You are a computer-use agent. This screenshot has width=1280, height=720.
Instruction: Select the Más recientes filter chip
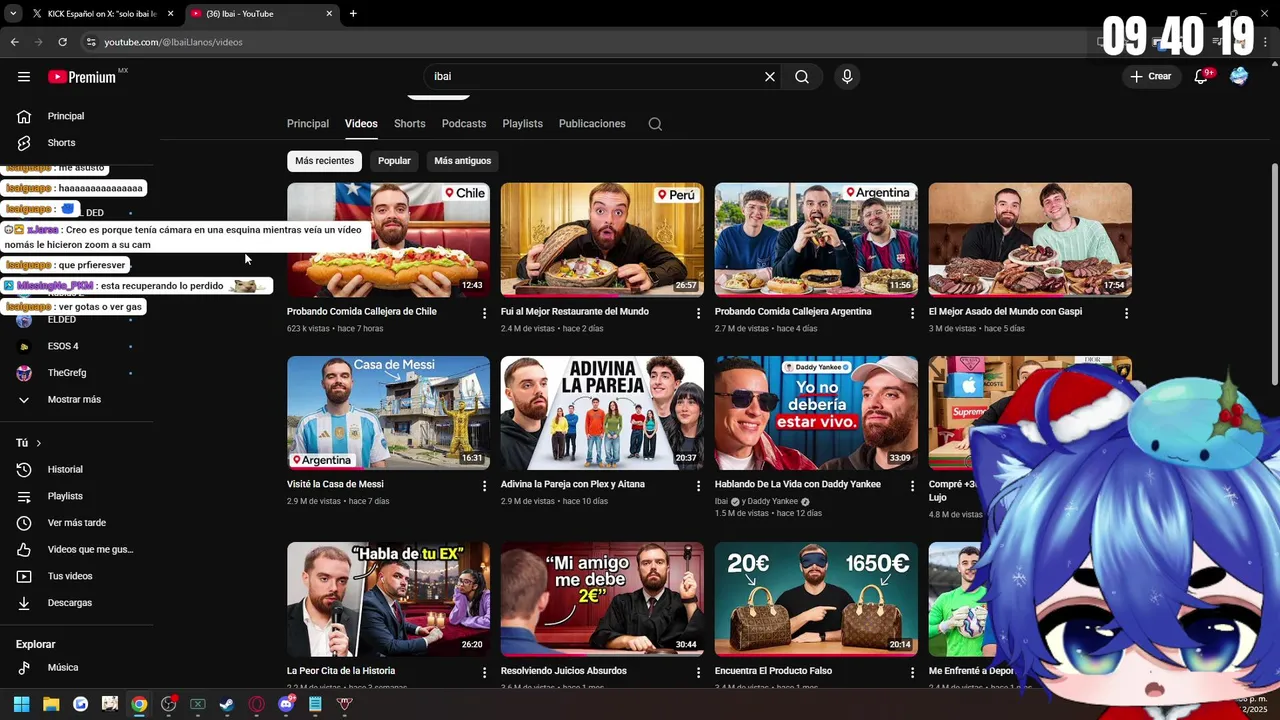tap(324, 161)
